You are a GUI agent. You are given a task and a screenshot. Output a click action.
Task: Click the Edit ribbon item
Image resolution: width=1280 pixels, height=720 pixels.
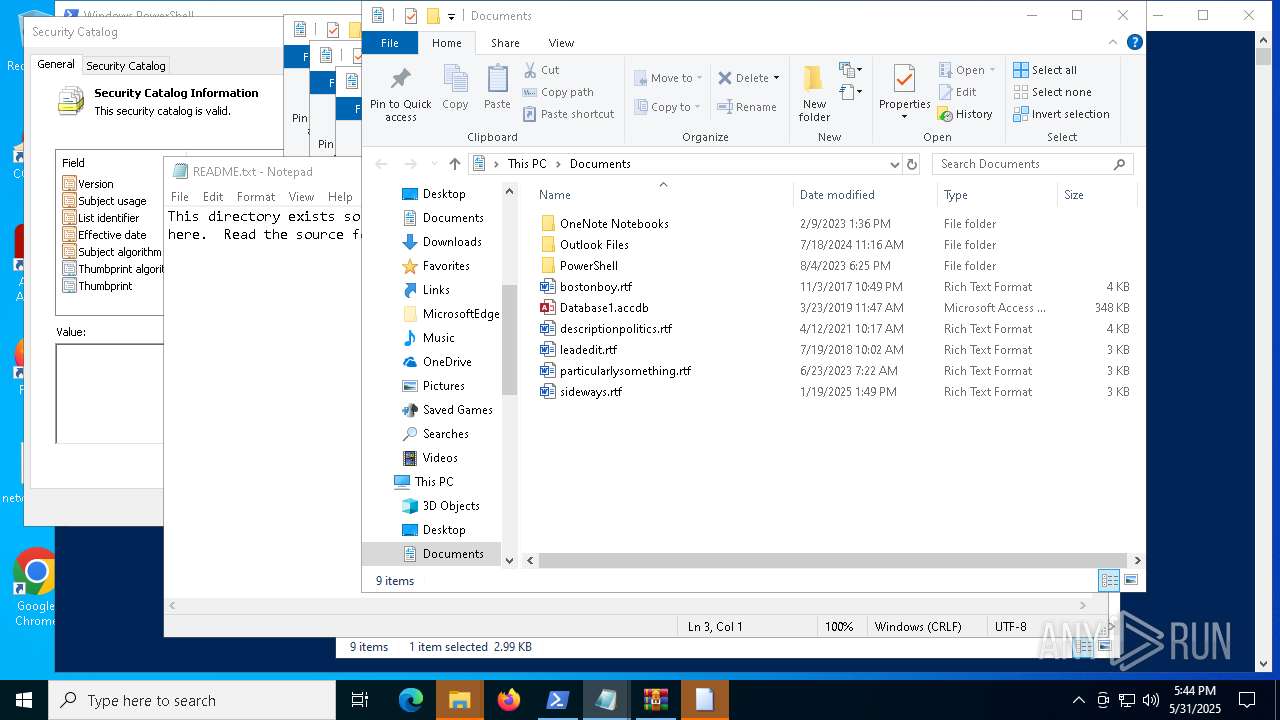click(957, 92)
